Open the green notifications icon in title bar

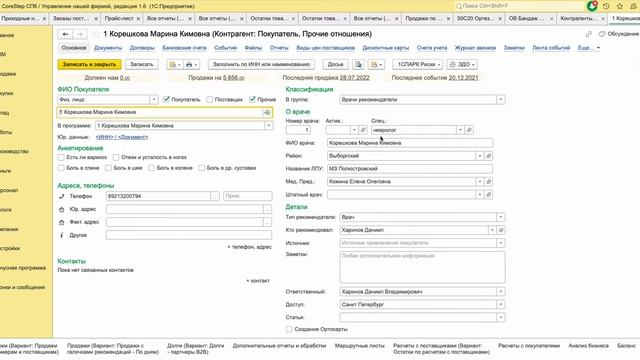(592, 6)
